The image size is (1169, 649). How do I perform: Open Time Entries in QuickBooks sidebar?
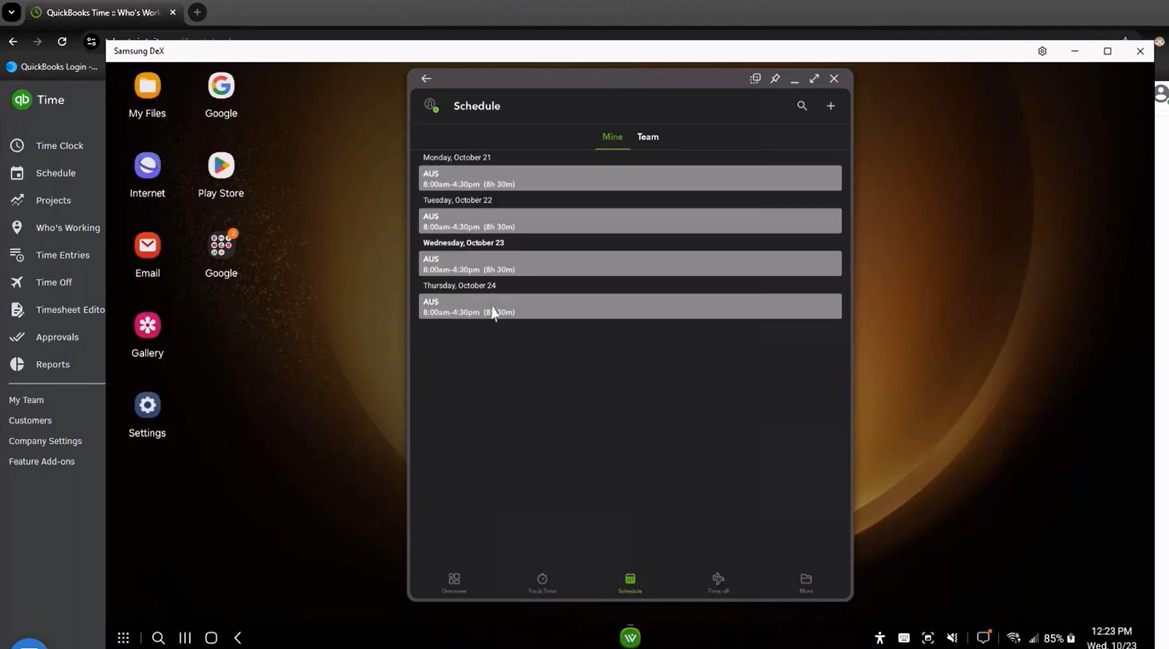62,255
